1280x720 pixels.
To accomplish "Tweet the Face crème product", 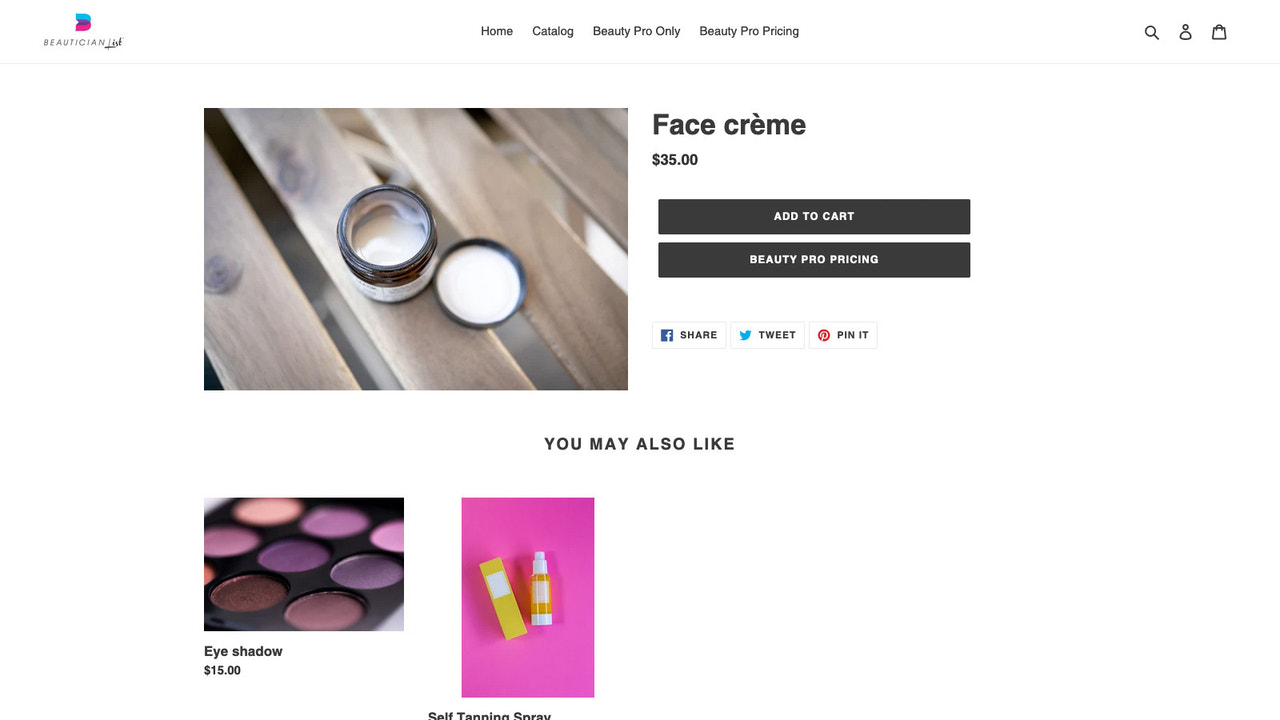I will coord(767,335).
